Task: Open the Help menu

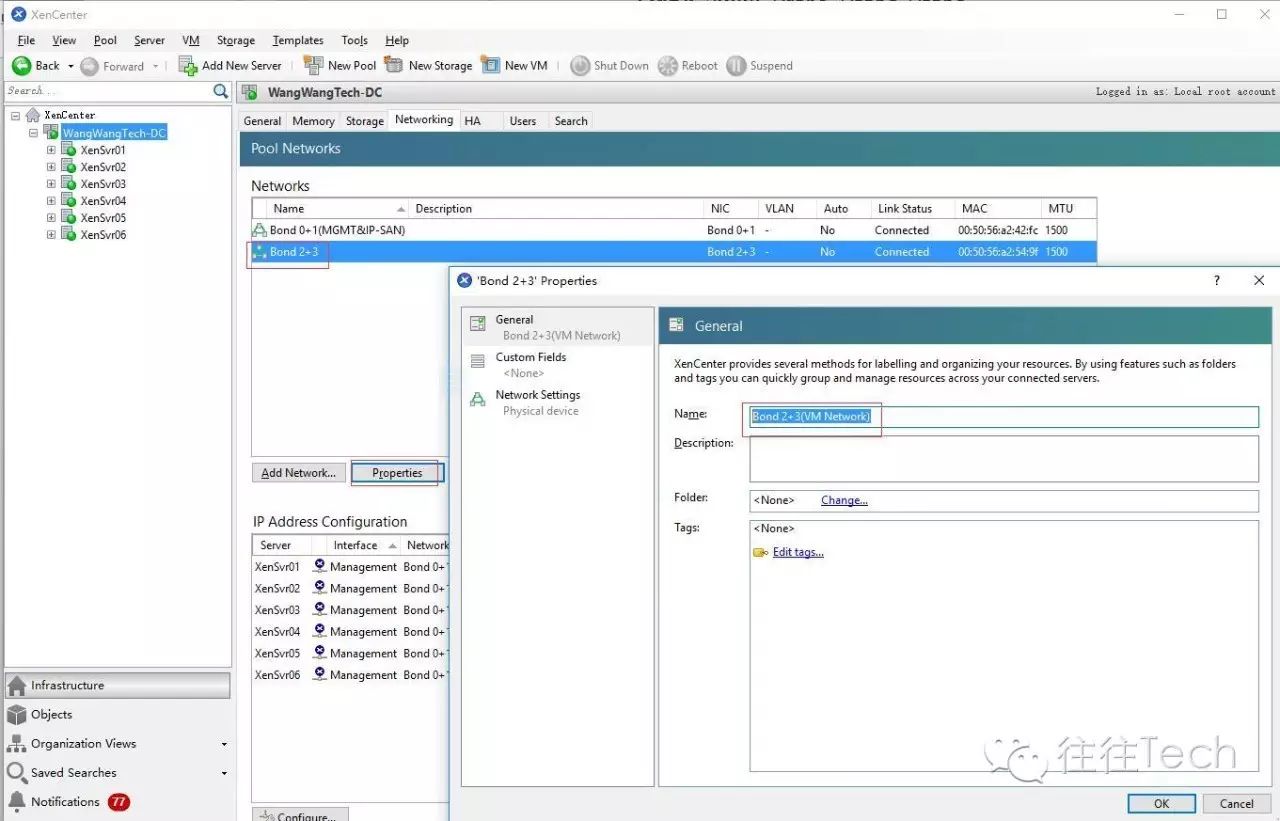Action: click(x=397, y=40)
